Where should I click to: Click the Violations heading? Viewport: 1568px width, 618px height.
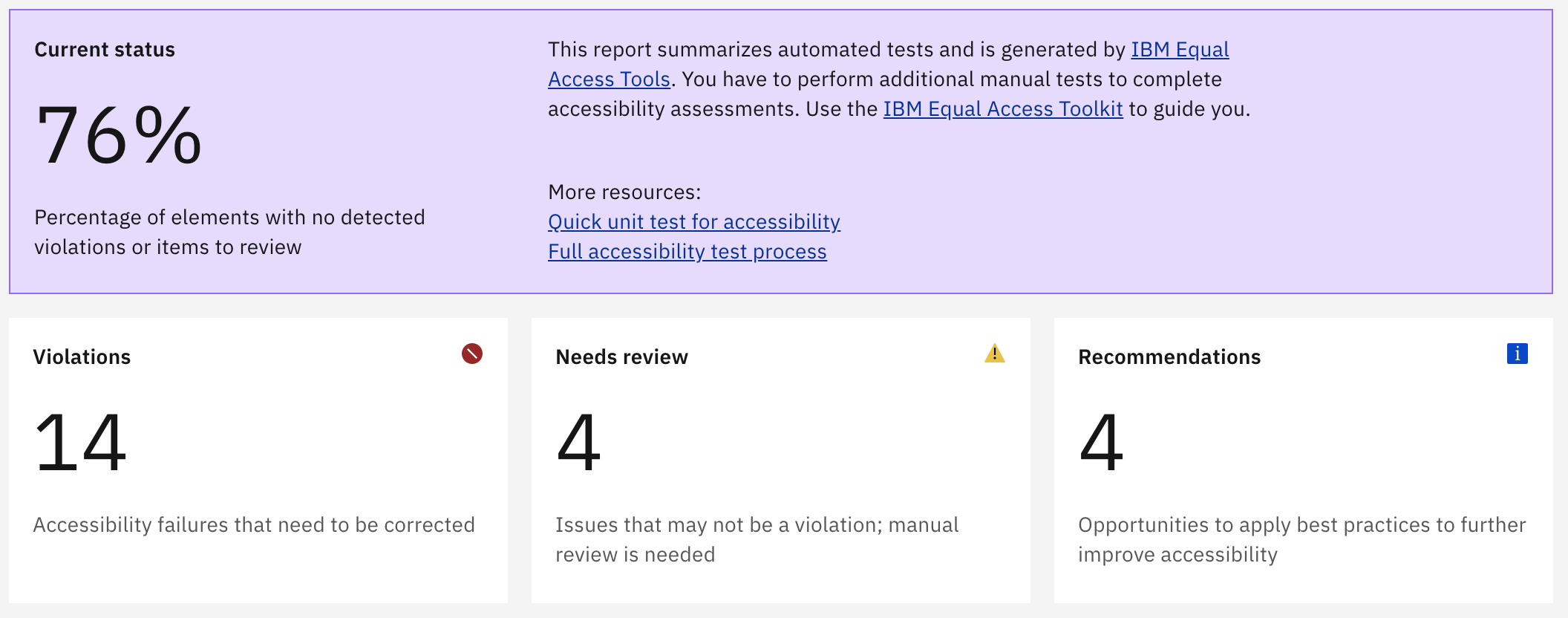point(82,357)
